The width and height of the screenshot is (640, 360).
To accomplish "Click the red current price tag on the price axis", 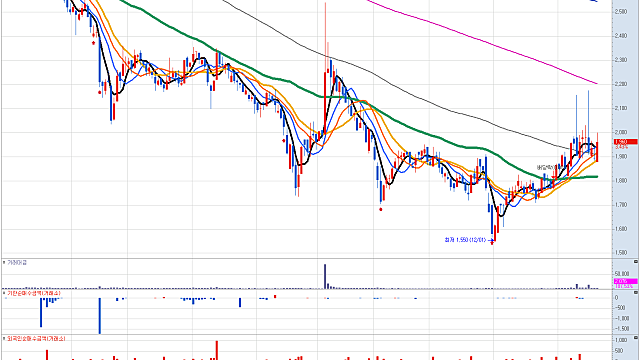I will (x=626, y=142).
